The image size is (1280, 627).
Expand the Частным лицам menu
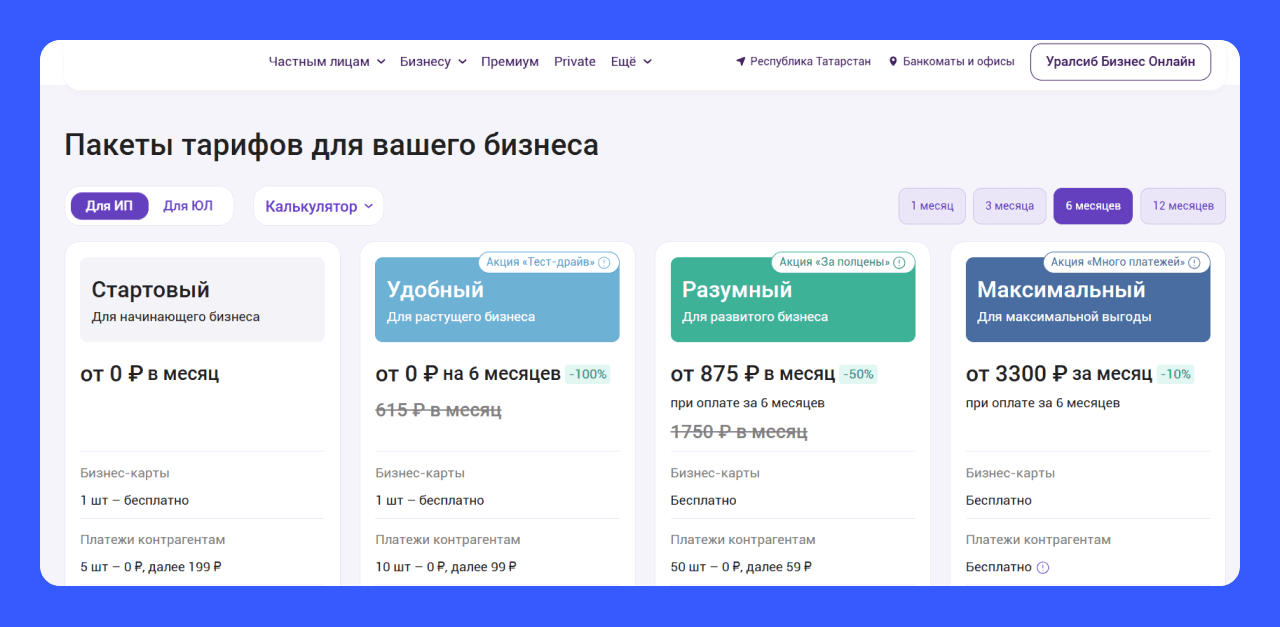point(327,61)
